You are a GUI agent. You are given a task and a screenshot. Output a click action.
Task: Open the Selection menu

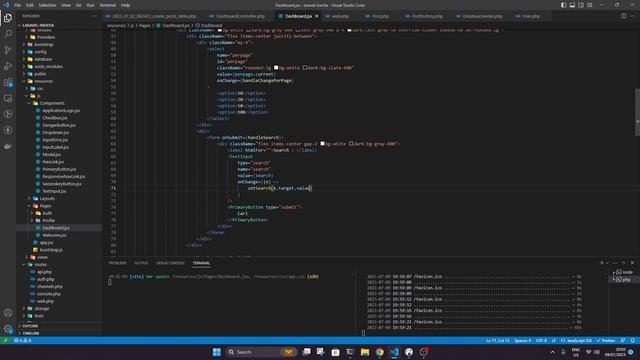(47, 5)
